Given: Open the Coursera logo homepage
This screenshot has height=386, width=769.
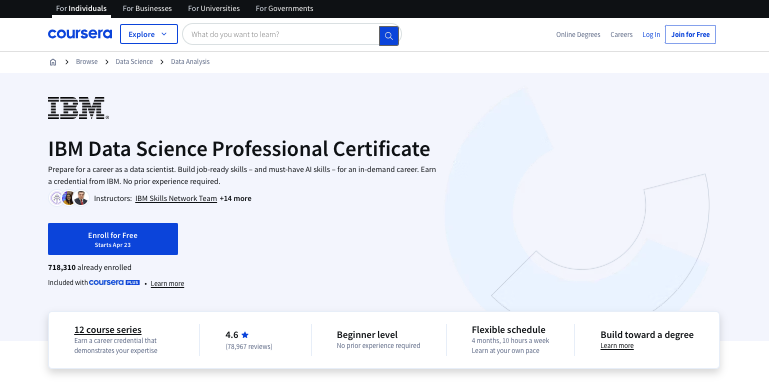Looking at the screenshot, I should click(80, 34).
